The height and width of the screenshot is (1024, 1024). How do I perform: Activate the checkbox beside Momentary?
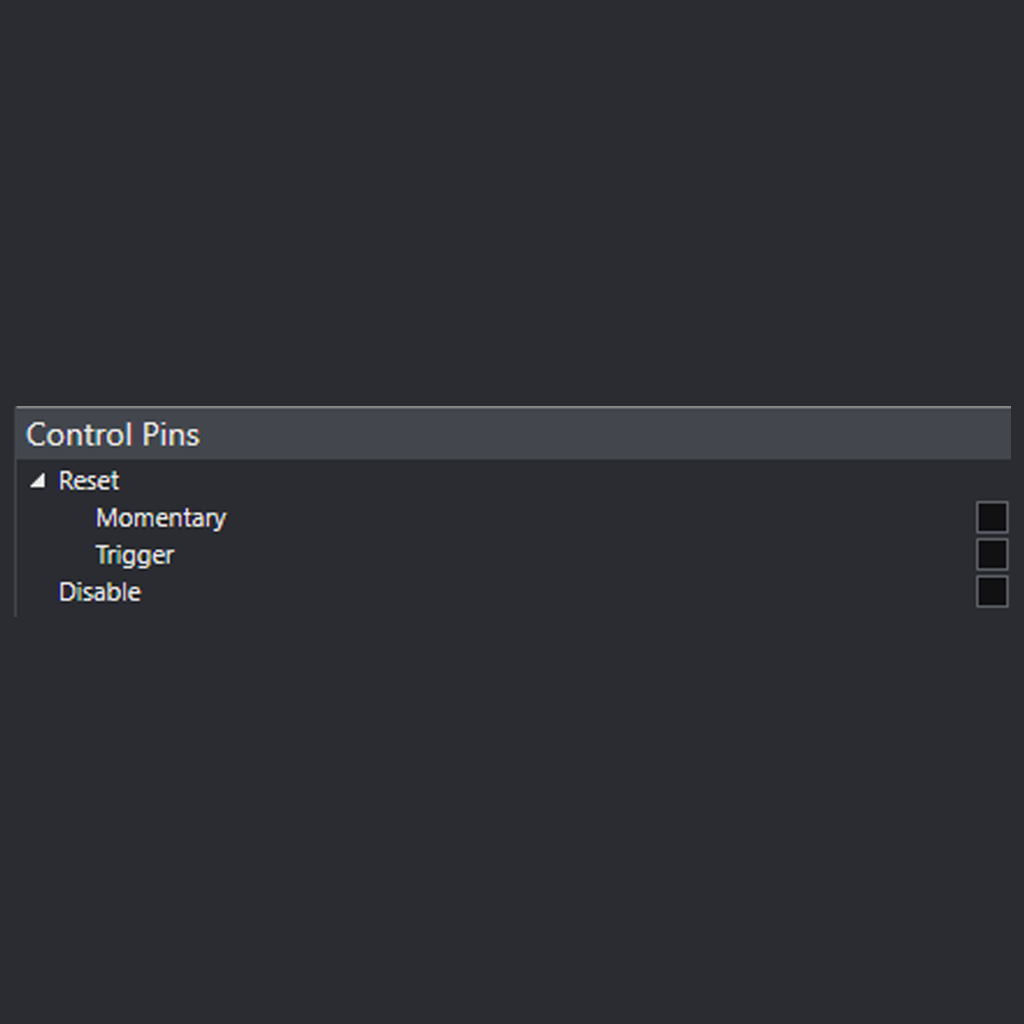pyautogui.click(x=991, y=516)
